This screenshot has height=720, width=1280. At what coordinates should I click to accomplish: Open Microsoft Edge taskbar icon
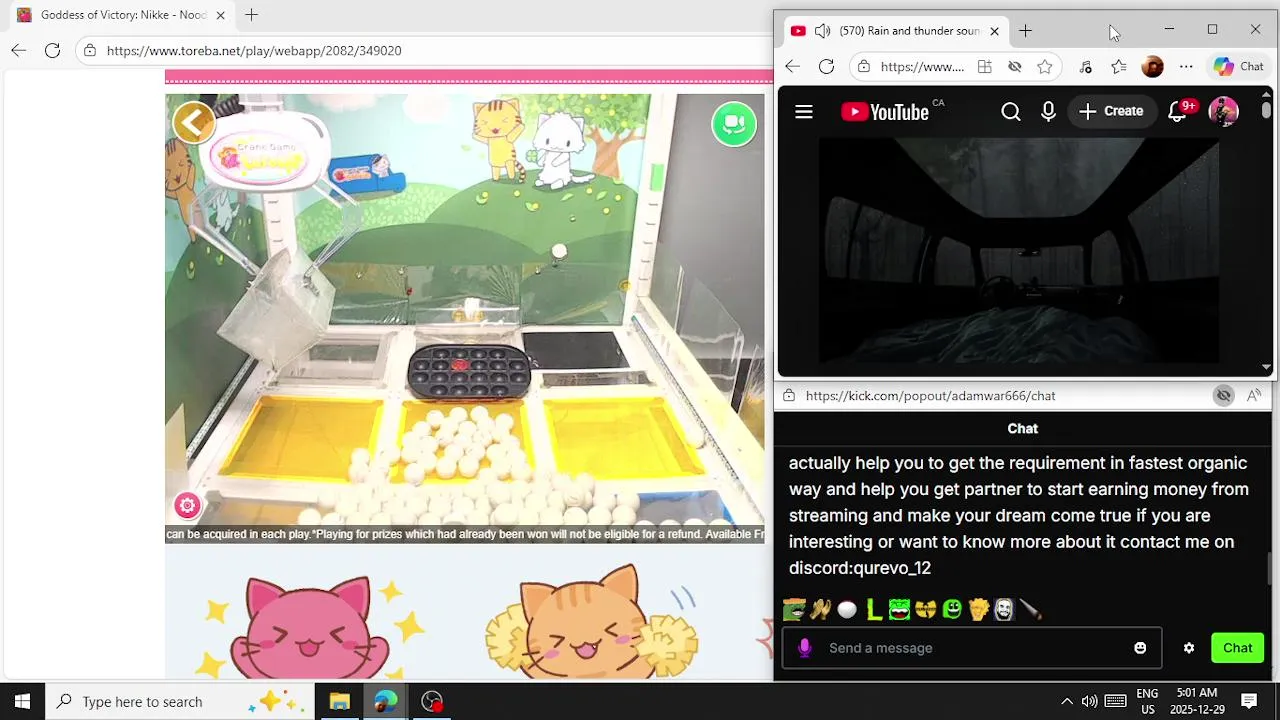click(x=386, y=701)
